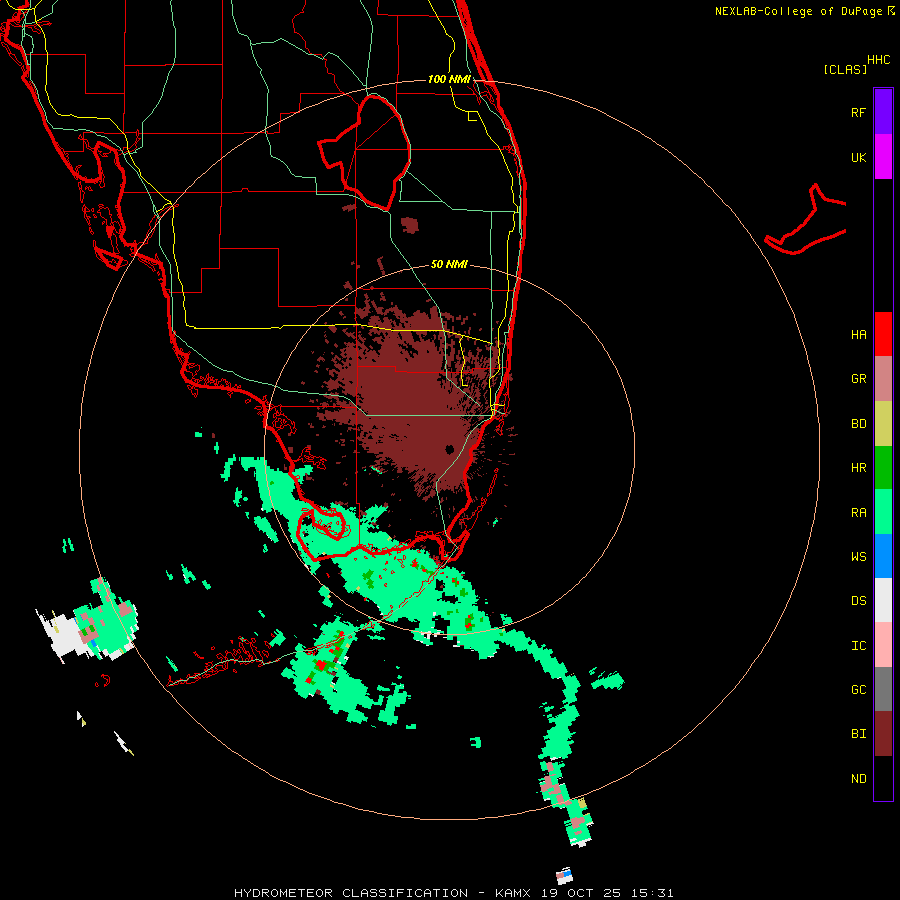Viewport: 900px width, 900px height.
Task: Click the ND legend label
Action: pos(858,779)
